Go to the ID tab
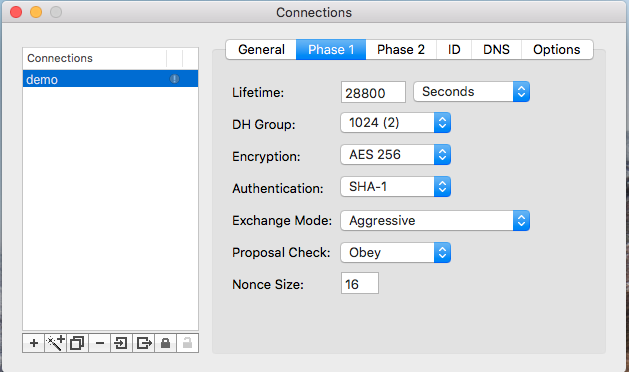The width and height of the screenshot is (629, 372). coord(454,49)
